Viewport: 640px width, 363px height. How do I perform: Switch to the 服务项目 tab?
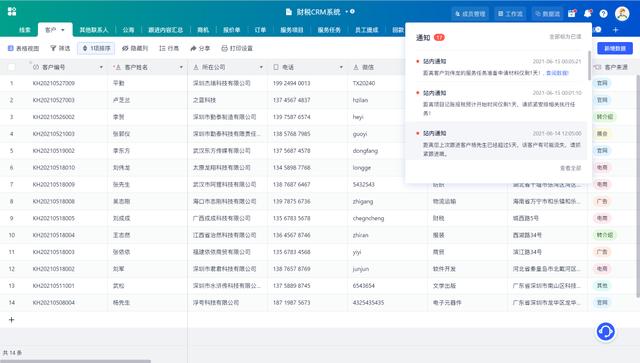pyautogui.click(x=292, y=30)
